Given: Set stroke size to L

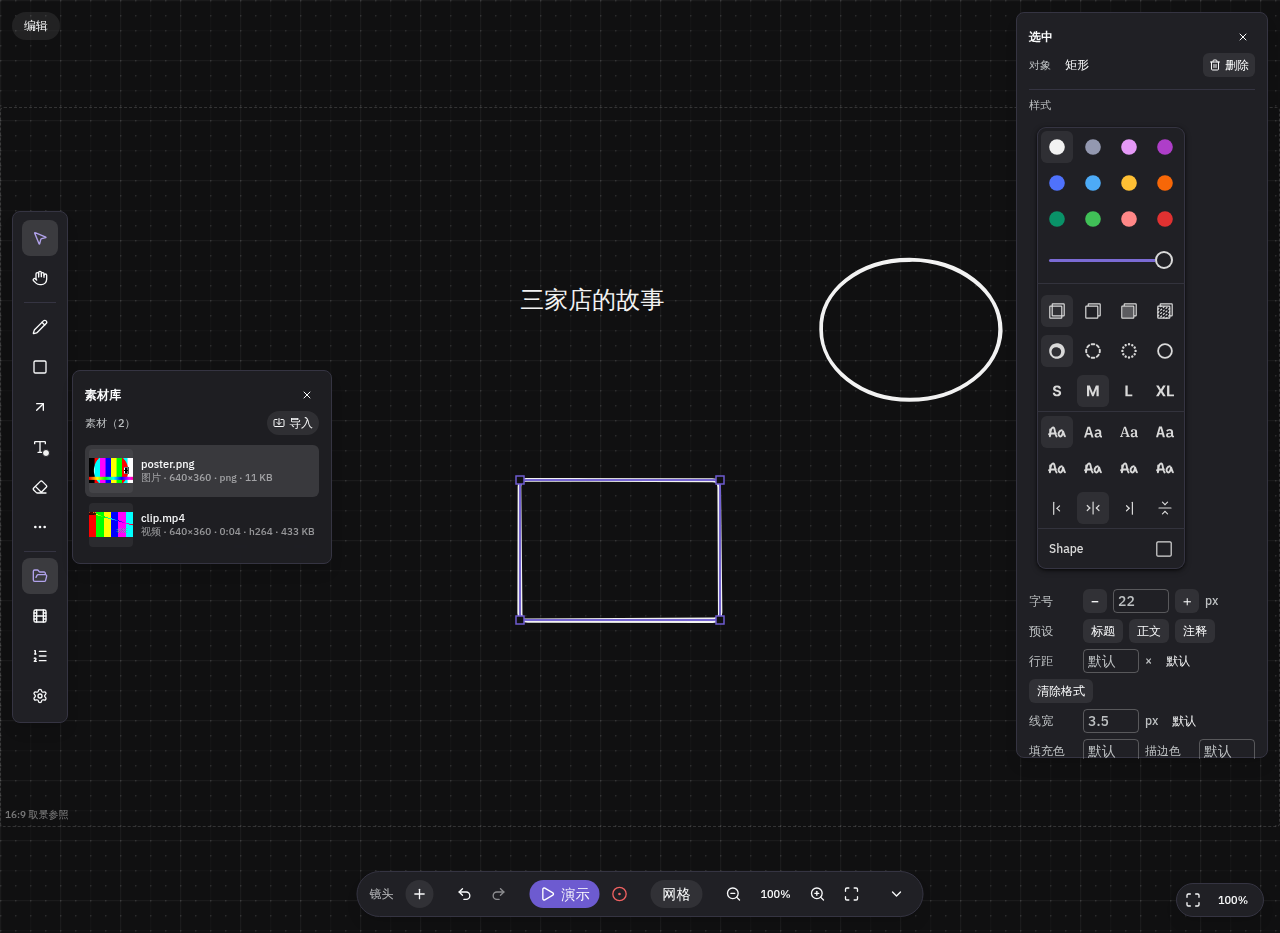Looking at the screenshot, I should (x=1129, y=391).
